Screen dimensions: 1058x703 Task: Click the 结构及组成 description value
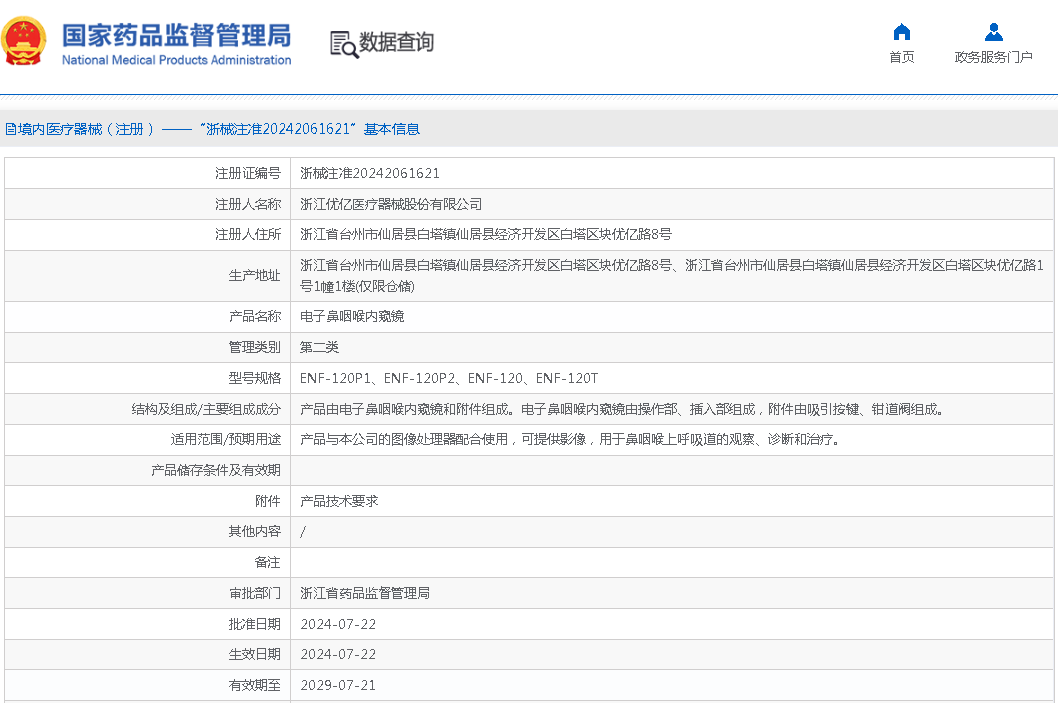point(621,409)
